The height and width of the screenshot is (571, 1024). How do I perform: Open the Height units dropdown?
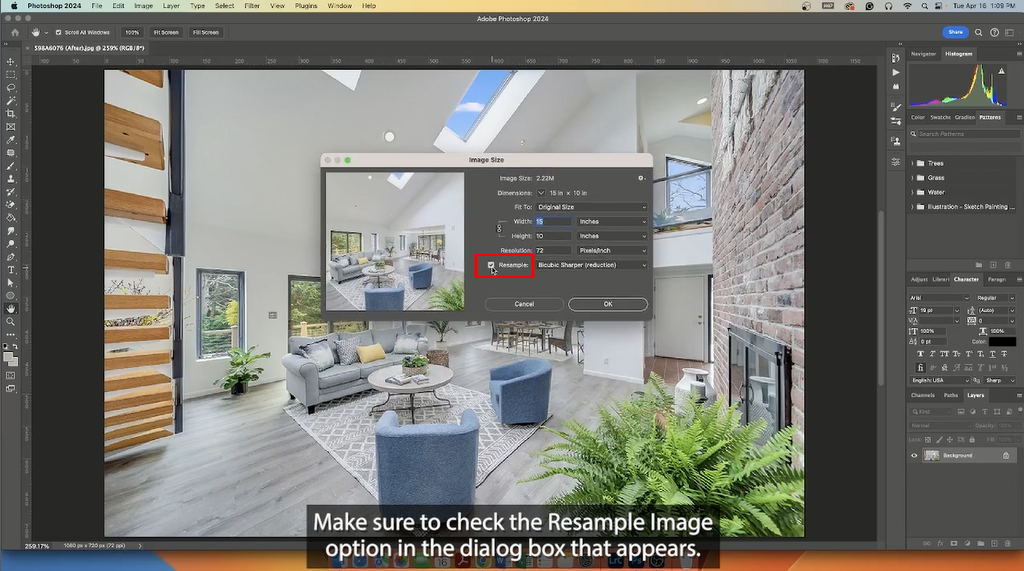click(x=612, y=236)
